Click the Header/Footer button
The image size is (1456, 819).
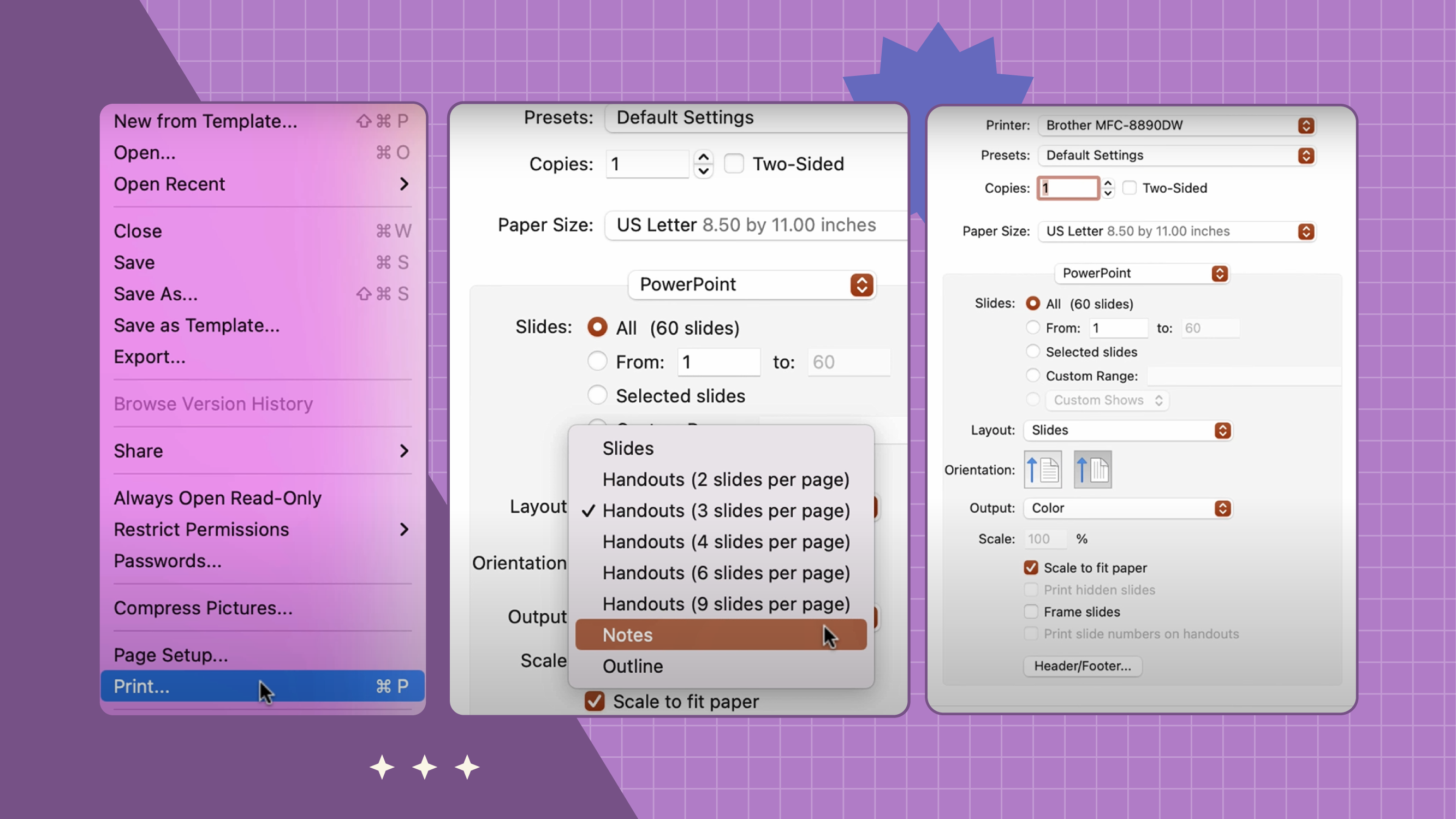[x=1082, y=665]
